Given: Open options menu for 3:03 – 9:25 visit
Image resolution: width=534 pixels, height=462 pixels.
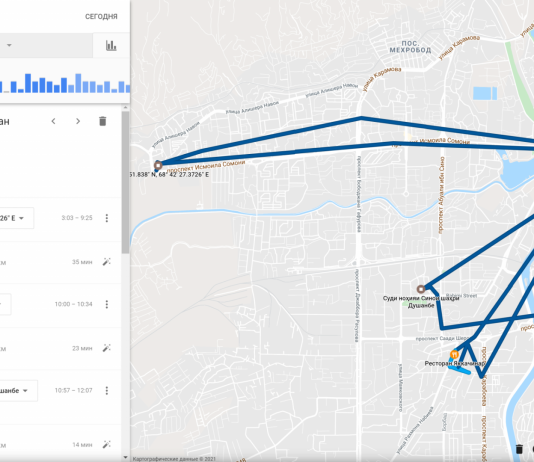Looking at the screenshot, I should tap(107, 218).
